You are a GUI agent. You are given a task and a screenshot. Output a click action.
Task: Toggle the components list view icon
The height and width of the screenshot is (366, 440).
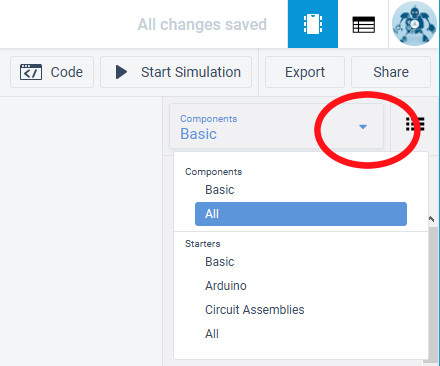click(x=415, y=124)
